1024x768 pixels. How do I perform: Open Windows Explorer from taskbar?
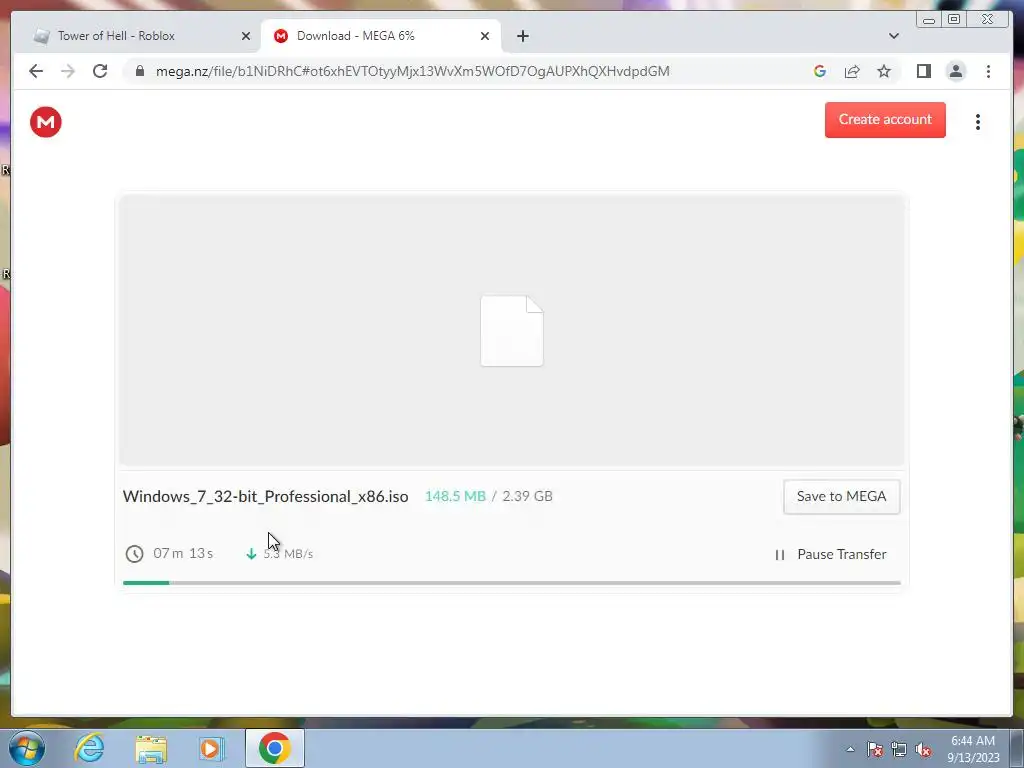(x=151, y=749)
